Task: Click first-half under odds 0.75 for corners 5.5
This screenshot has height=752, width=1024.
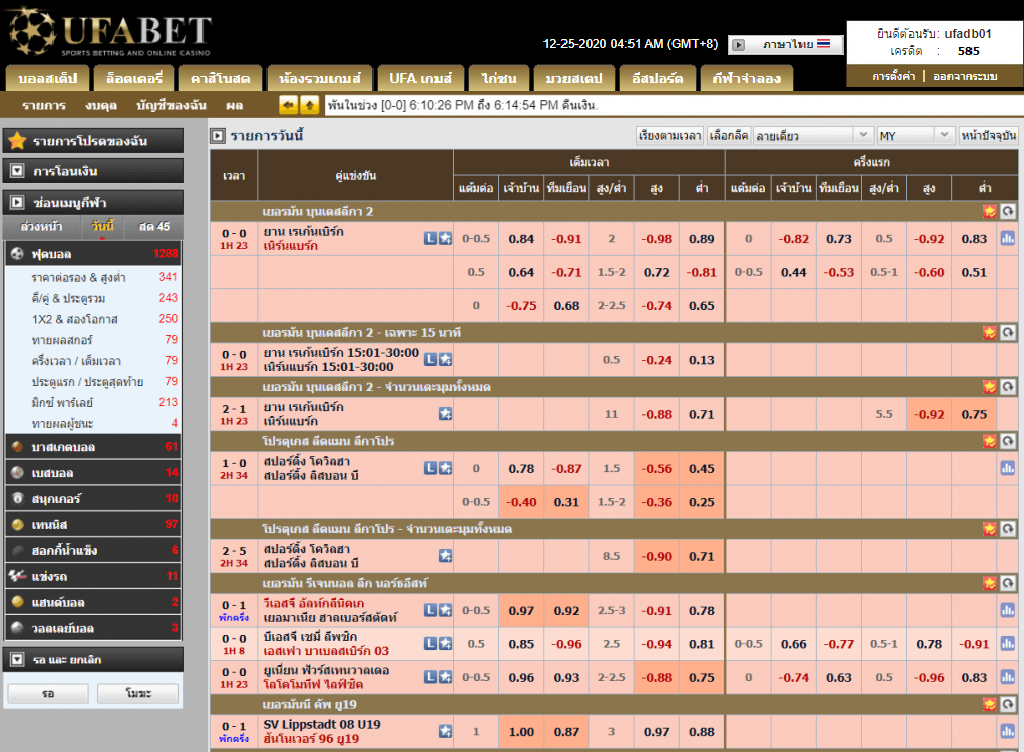Action: 974,414
